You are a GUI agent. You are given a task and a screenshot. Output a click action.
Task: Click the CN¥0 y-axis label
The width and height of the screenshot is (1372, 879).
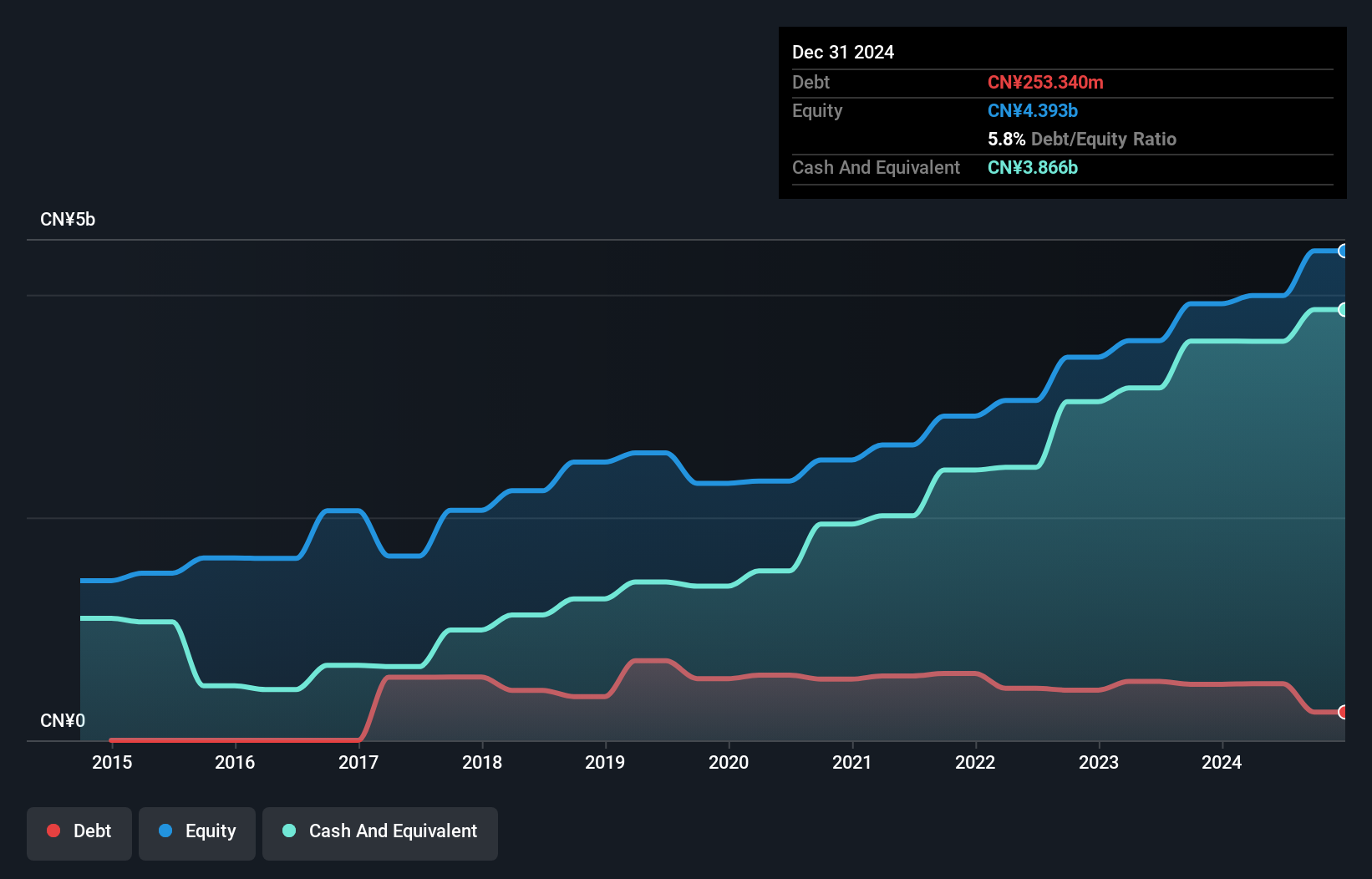tap(63, 721)
